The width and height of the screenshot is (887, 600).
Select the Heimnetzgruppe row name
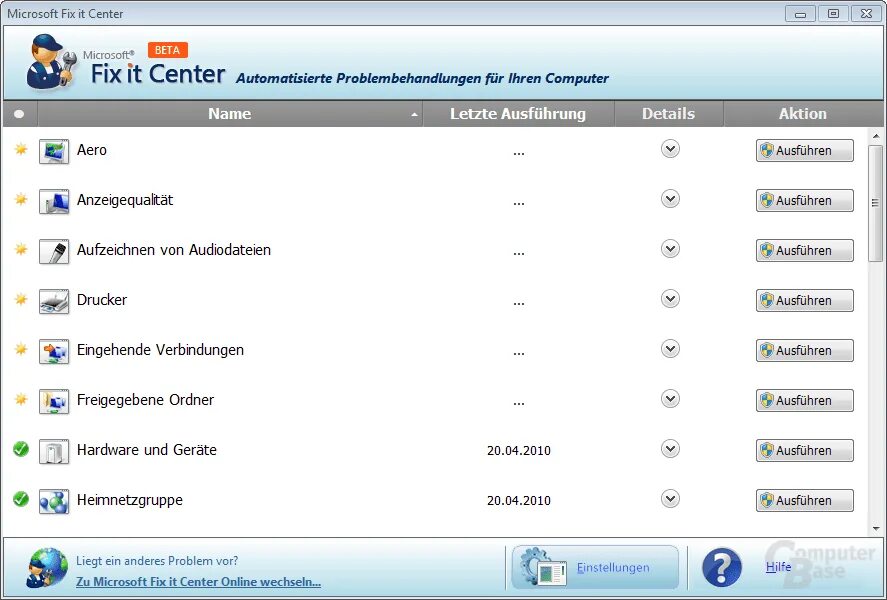130,500
